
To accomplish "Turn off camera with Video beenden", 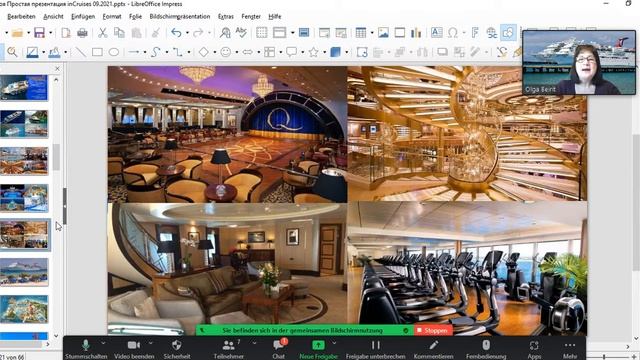I will coord(134,349).
